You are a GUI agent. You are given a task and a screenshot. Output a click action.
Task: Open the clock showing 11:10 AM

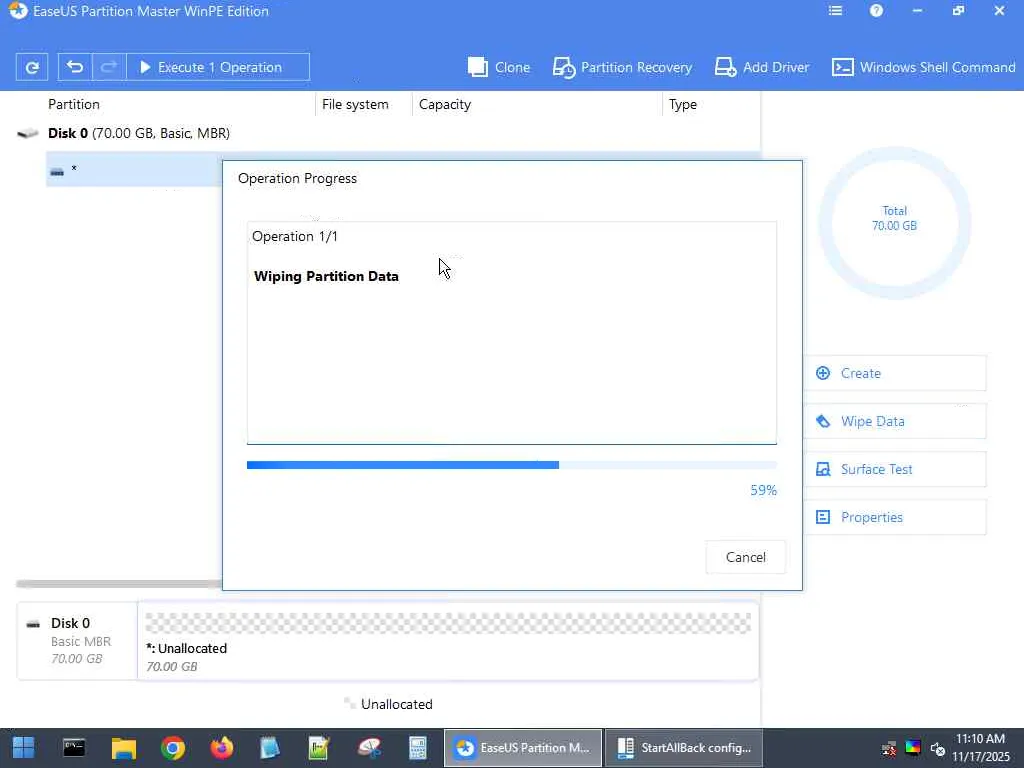click(981, 748)
